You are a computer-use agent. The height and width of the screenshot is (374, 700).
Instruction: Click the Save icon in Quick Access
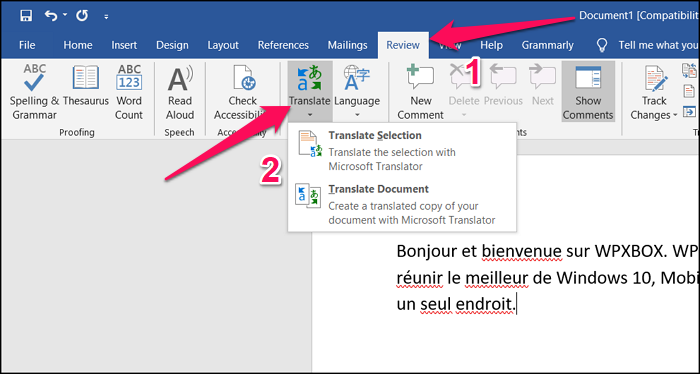click(x=26, y=16)
